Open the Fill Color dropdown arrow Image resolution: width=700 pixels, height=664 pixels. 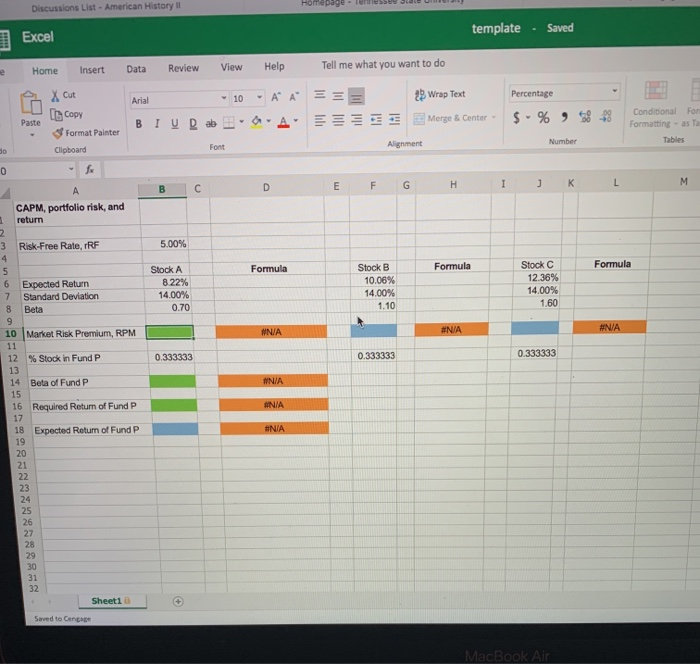(269, 121)
